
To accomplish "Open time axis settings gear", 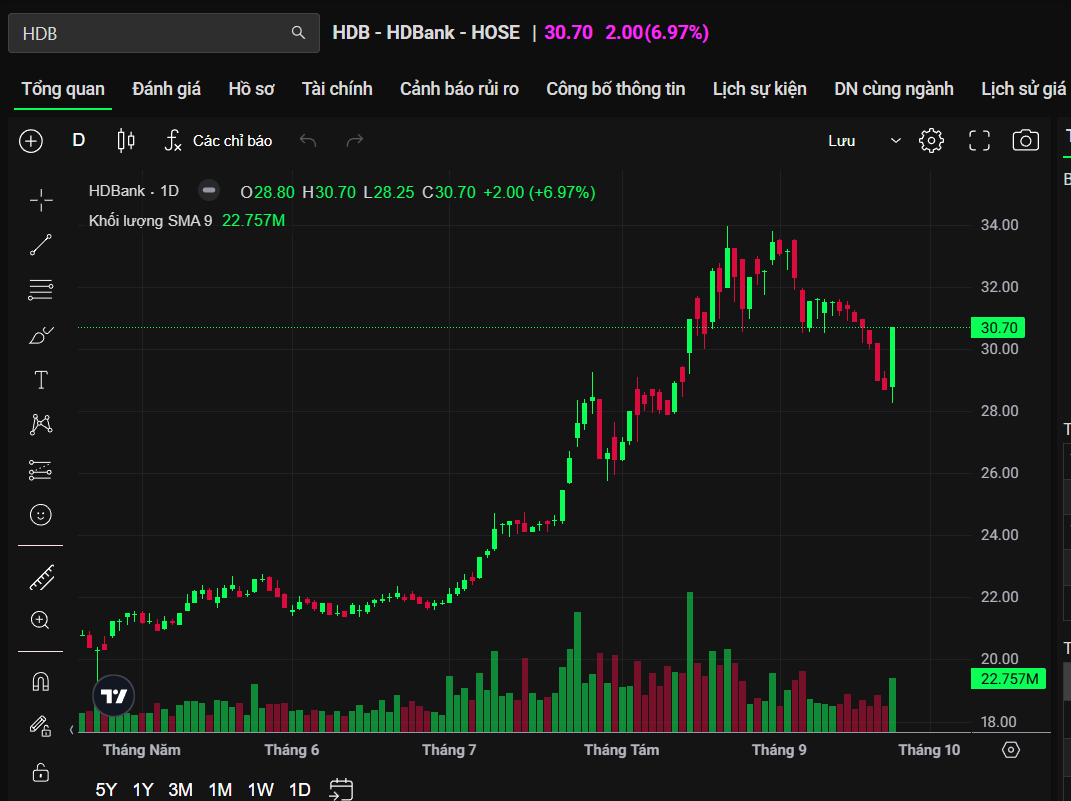I will (1011, 750).
